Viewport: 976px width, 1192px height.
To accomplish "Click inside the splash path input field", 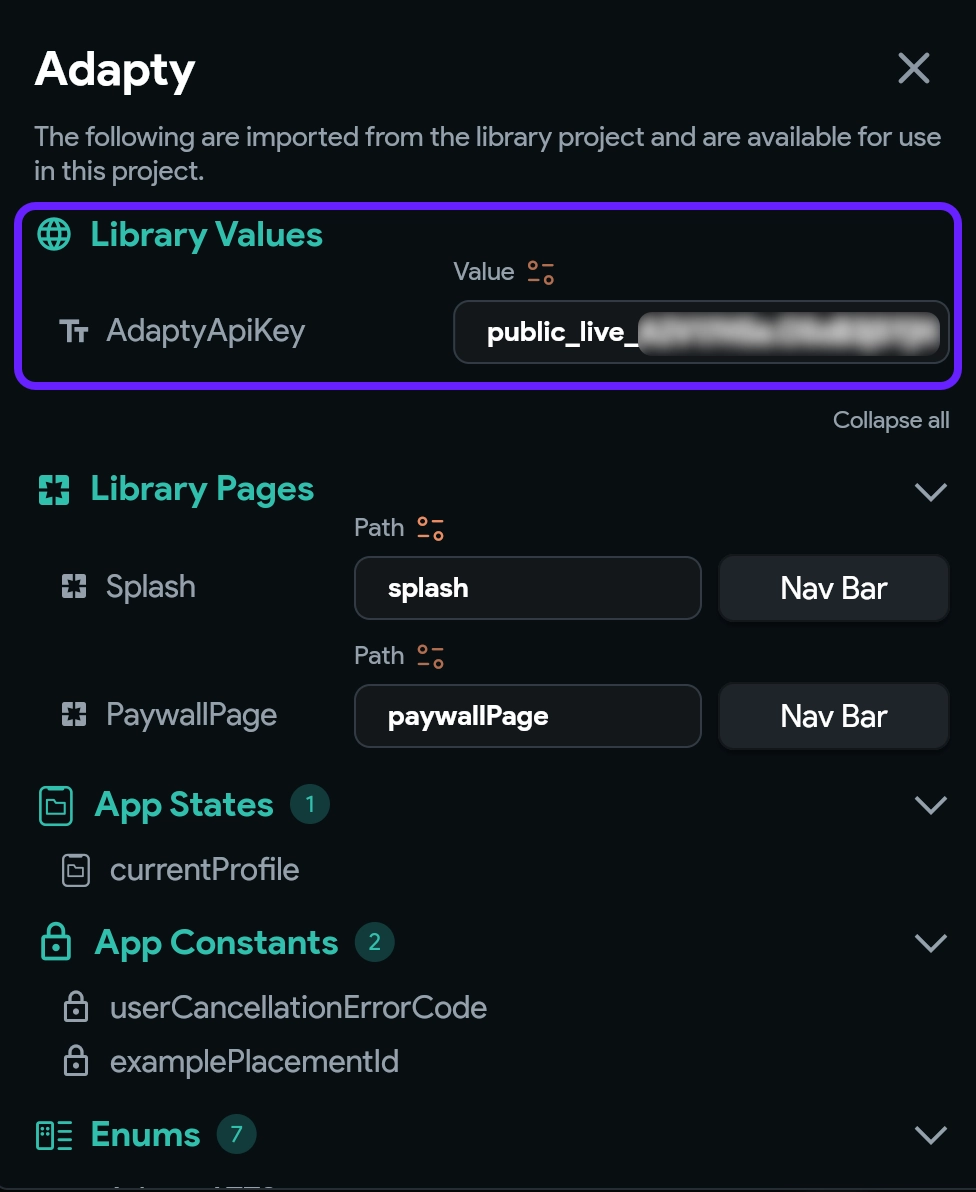I will click(x=527, y=588).
